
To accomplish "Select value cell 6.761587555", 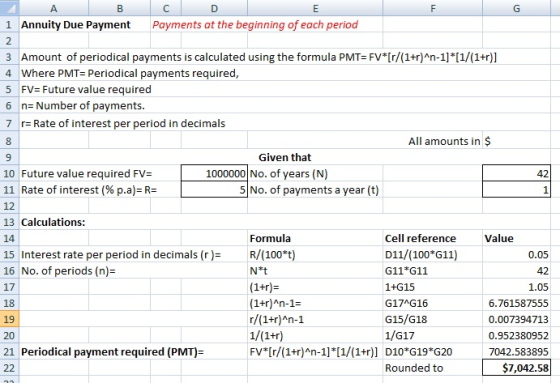I will [516, 303].
